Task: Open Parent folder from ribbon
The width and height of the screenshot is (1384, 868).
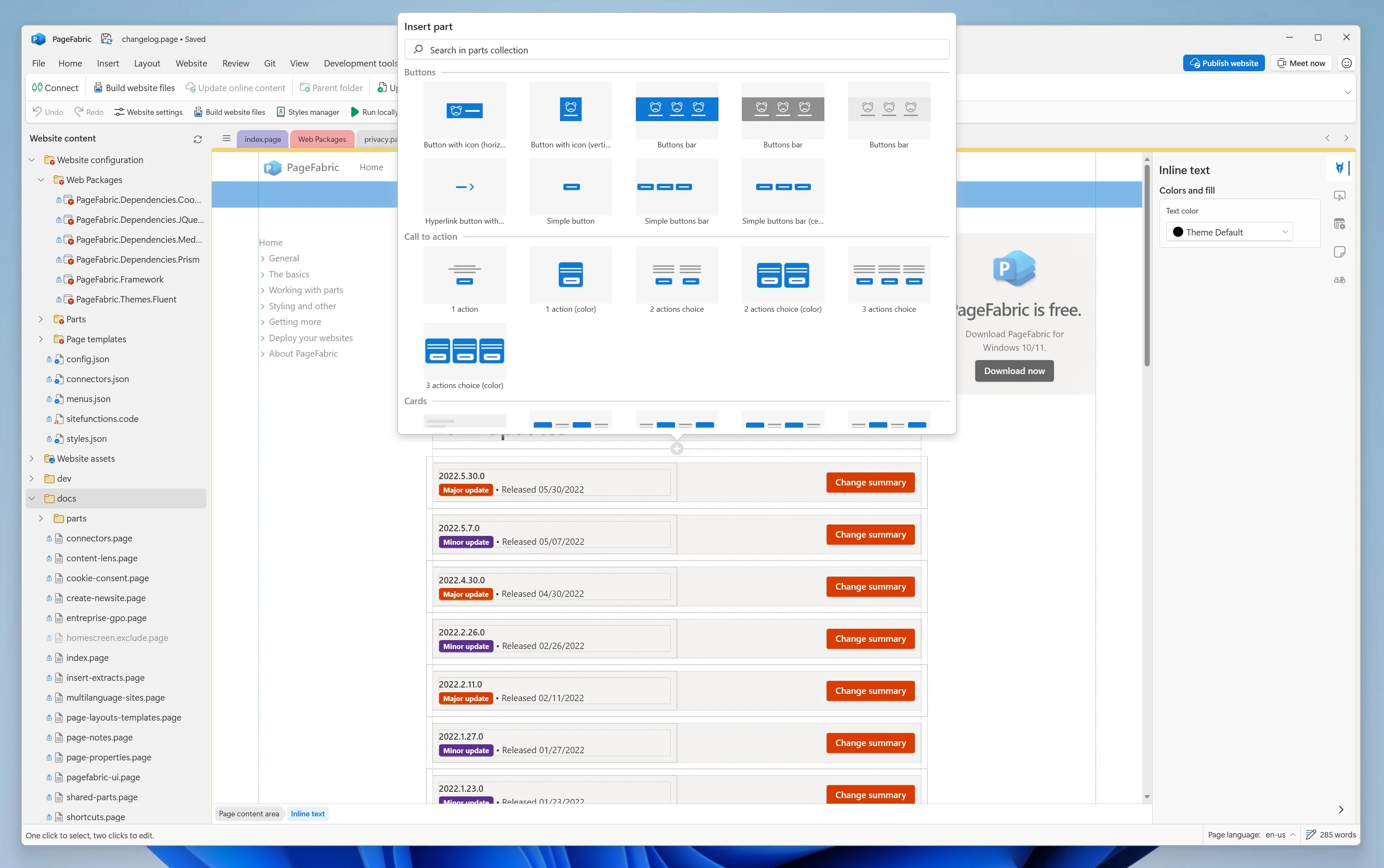Action: [x=331, y=87]
